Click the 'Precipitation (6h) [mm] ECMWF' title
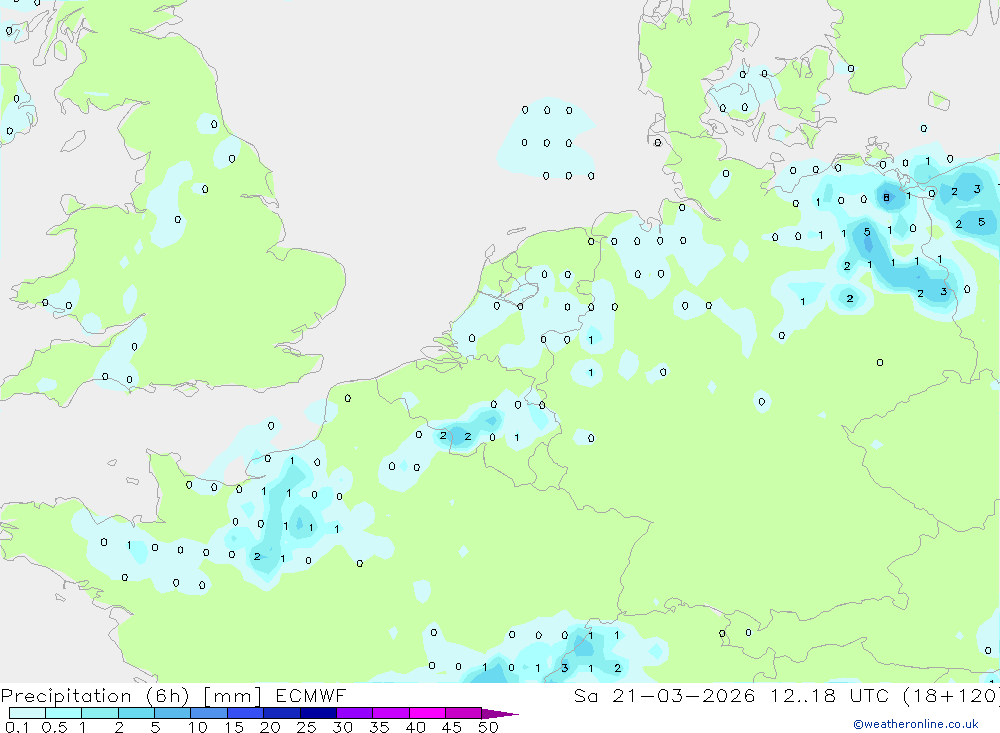This screenshot has height=733, width=1000. (173, 696)
